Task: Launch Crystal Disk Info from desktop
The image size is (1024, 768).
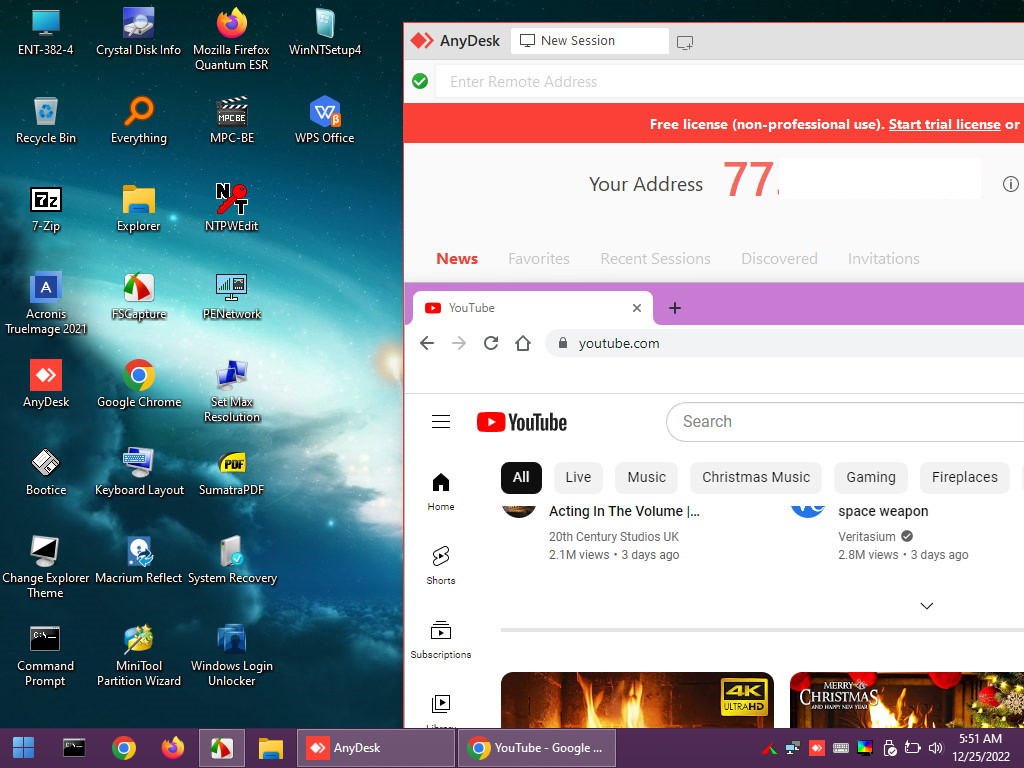Action: tap(138, 33)
